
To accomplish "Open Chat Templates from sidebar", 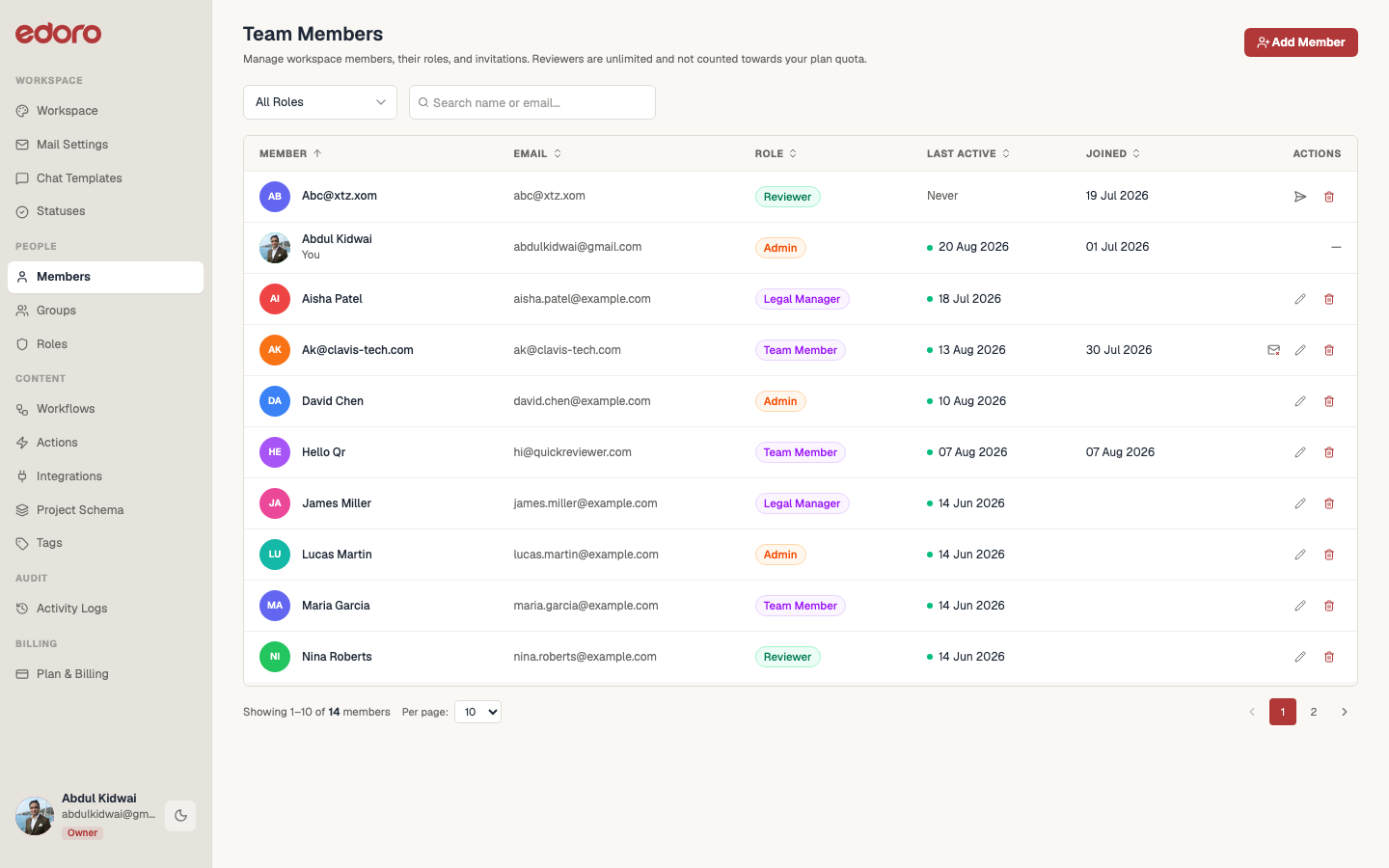I will pyautogui.click(x=106, y=178).
